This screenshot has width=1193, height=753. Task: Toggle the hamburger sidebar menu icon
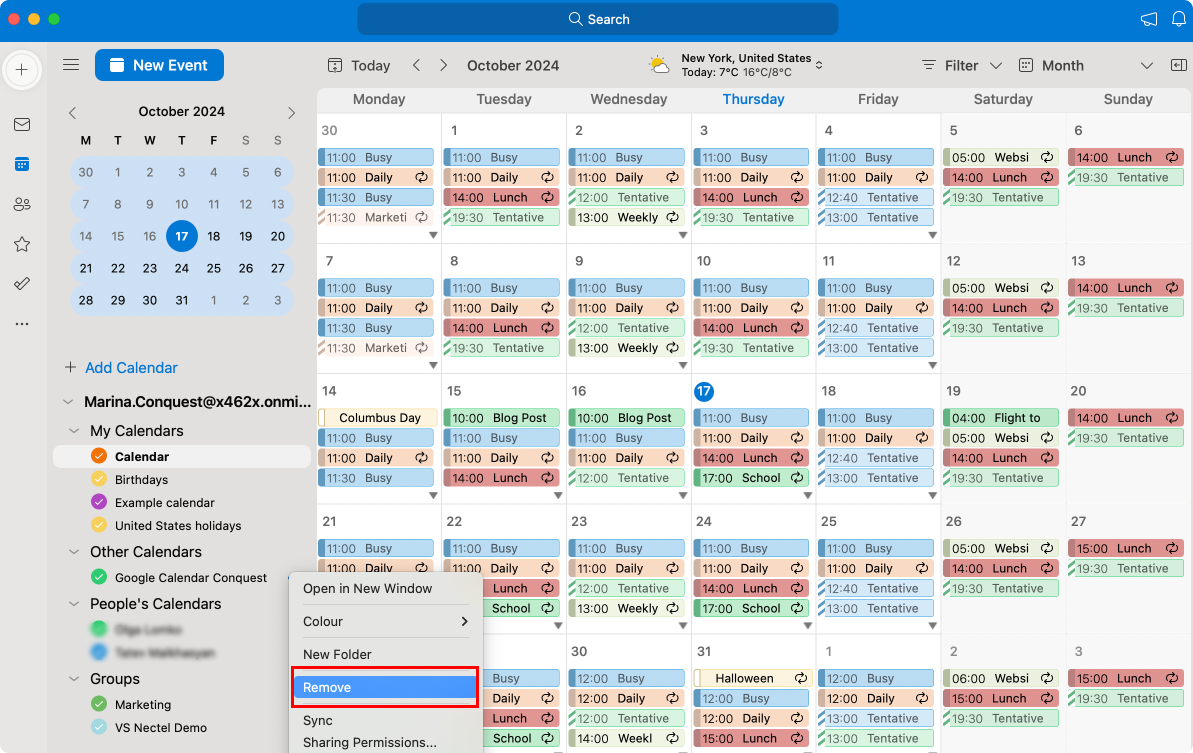tap(71, 65)
